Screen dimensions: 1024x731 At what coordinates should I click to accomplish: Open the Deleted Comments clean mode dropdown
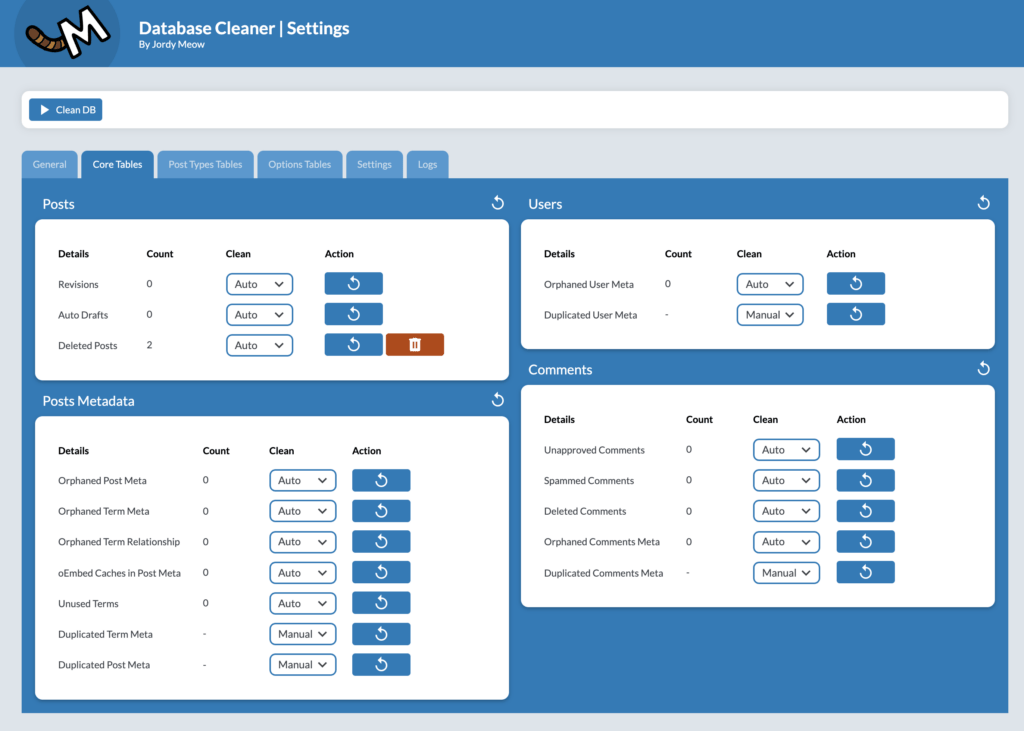click(x=786, y=510)
